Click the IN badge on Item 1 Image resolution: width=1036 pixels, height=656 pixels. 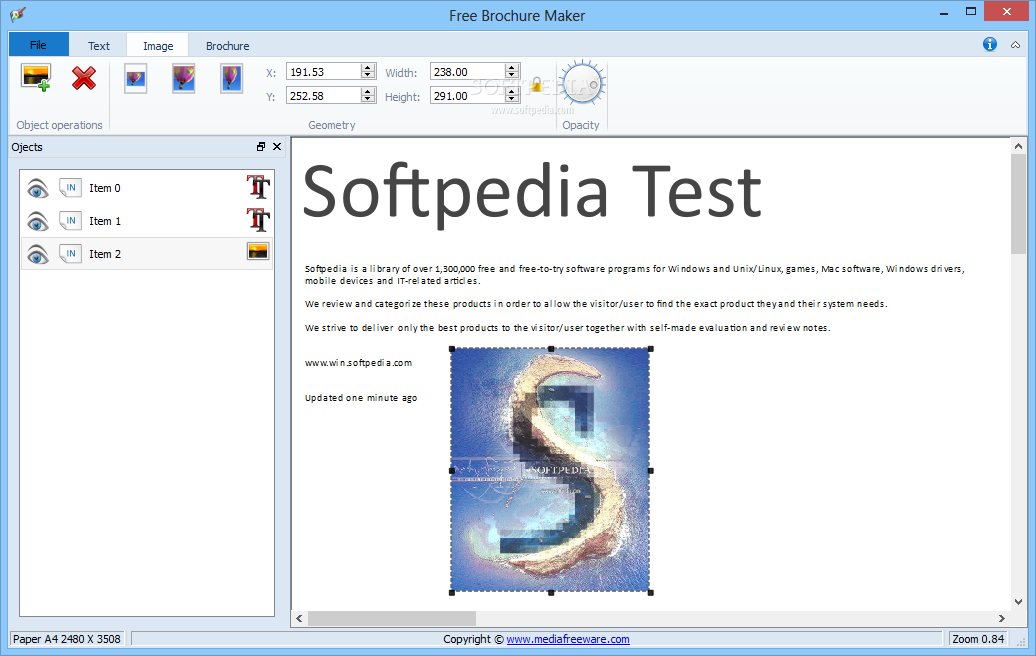[x=70, y=221]
